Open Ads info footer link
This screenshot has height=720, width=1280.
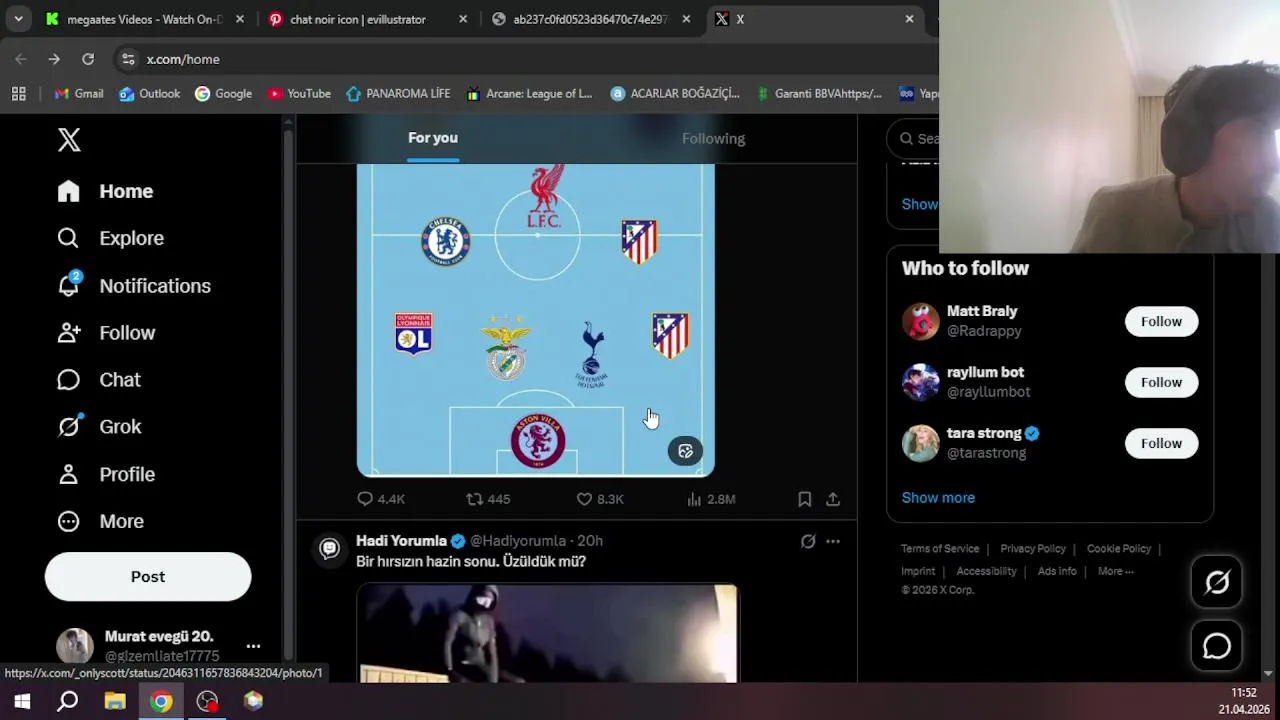[1057, 571]
